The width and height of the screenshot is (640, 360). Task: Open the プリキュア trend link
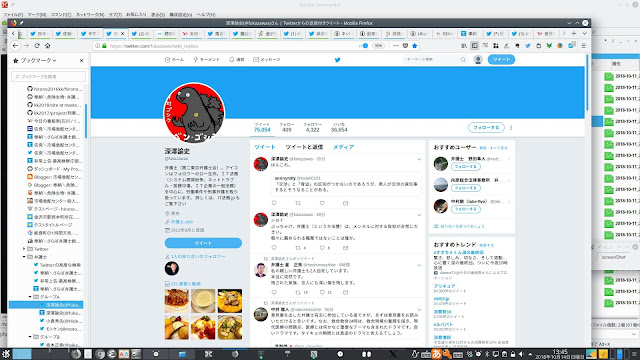444,286
